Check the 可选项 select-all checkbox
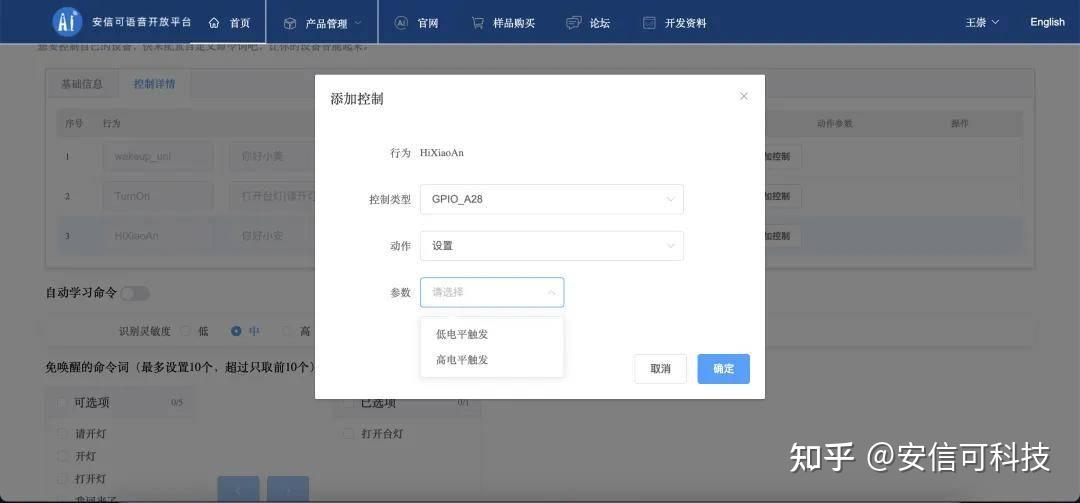 coord(63,403)
